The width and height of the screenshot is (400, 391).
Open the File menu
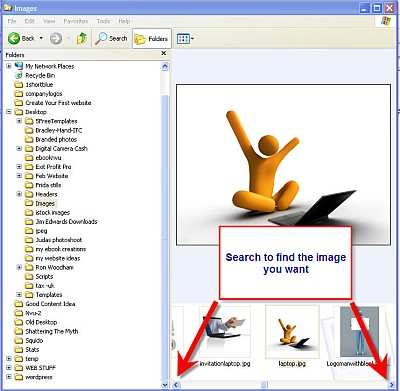pos(12,21)
